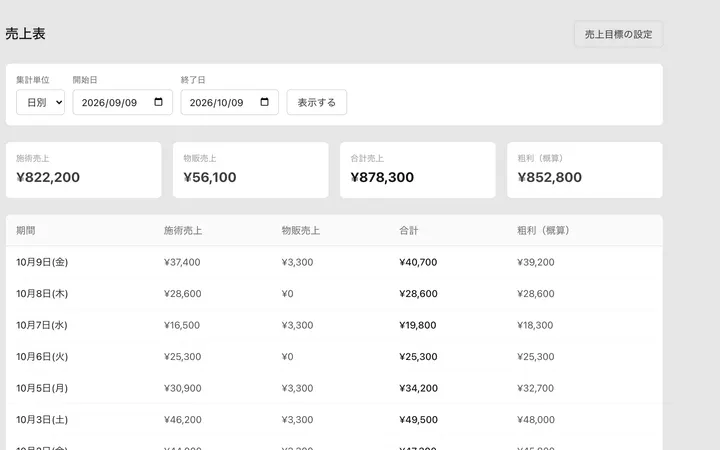
Task: Click the 合計売上 summary card ¥878,300
Action: [418, 170]
